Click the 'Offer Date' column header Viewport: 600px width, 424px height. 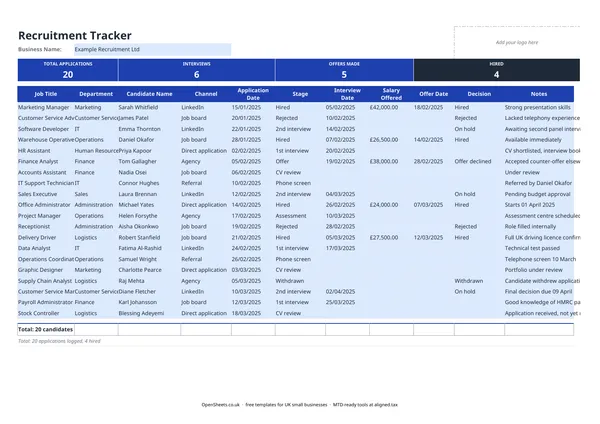[434, 94]
